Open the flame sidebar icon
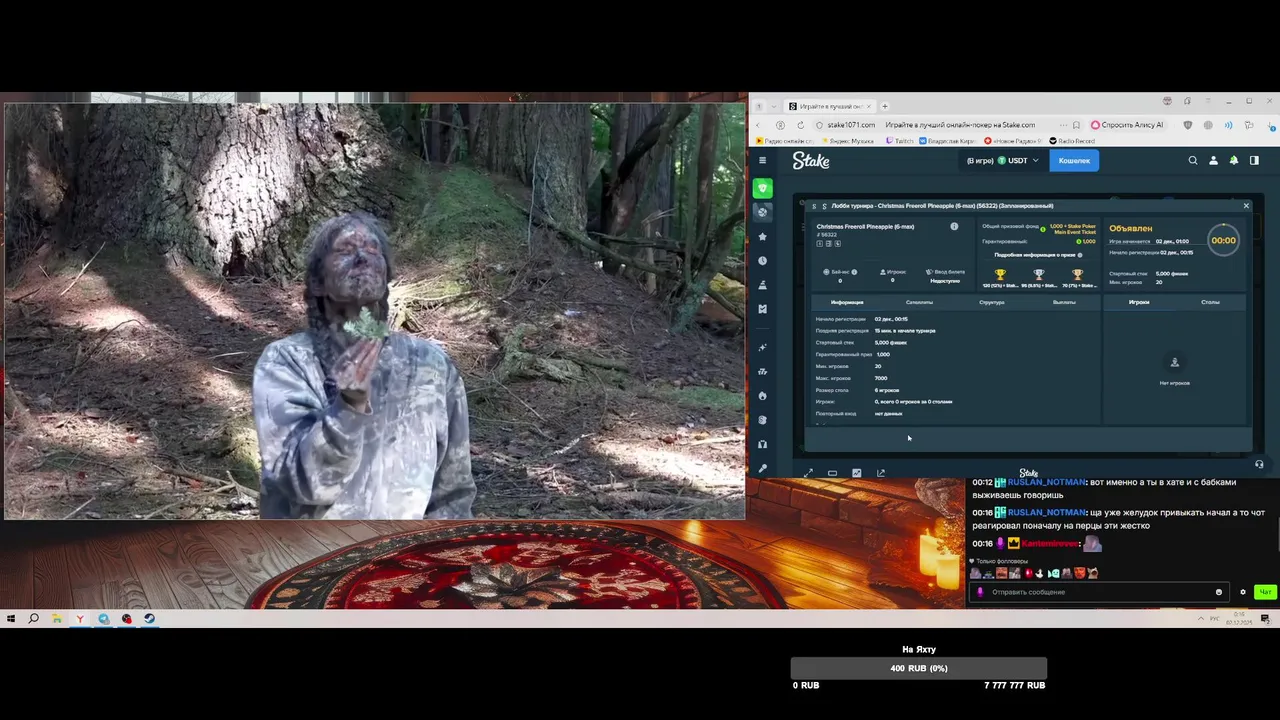The width and height of the screenshot is (1280, 720). (x=763, y=395)
